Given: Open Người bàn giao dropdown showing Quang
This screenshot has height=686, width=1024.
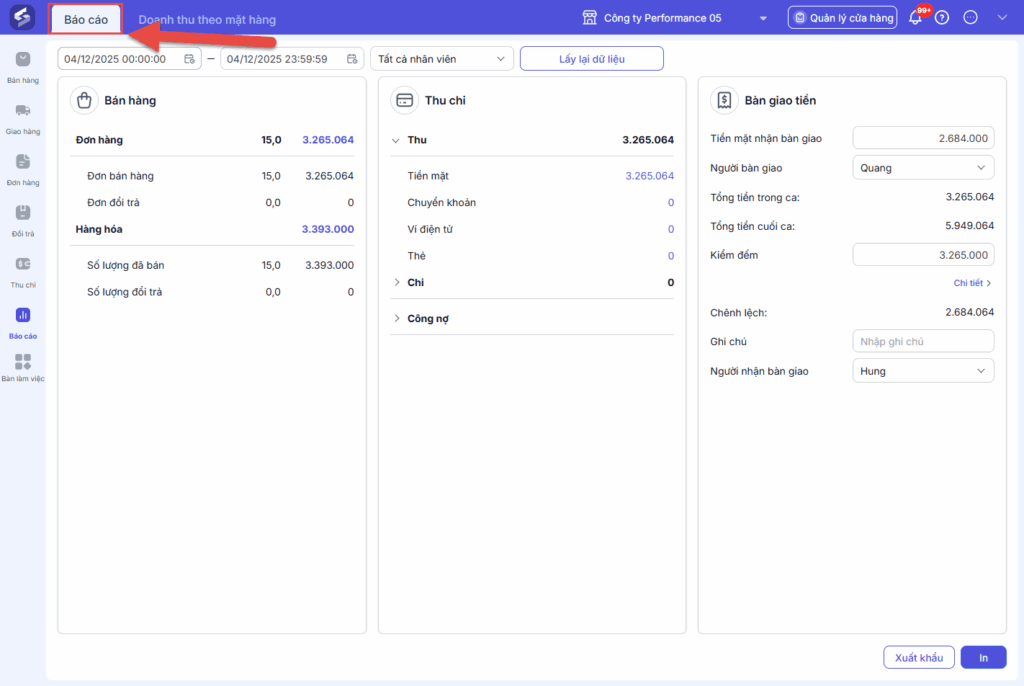Looking at the screenshot, I should coord(923,168).
